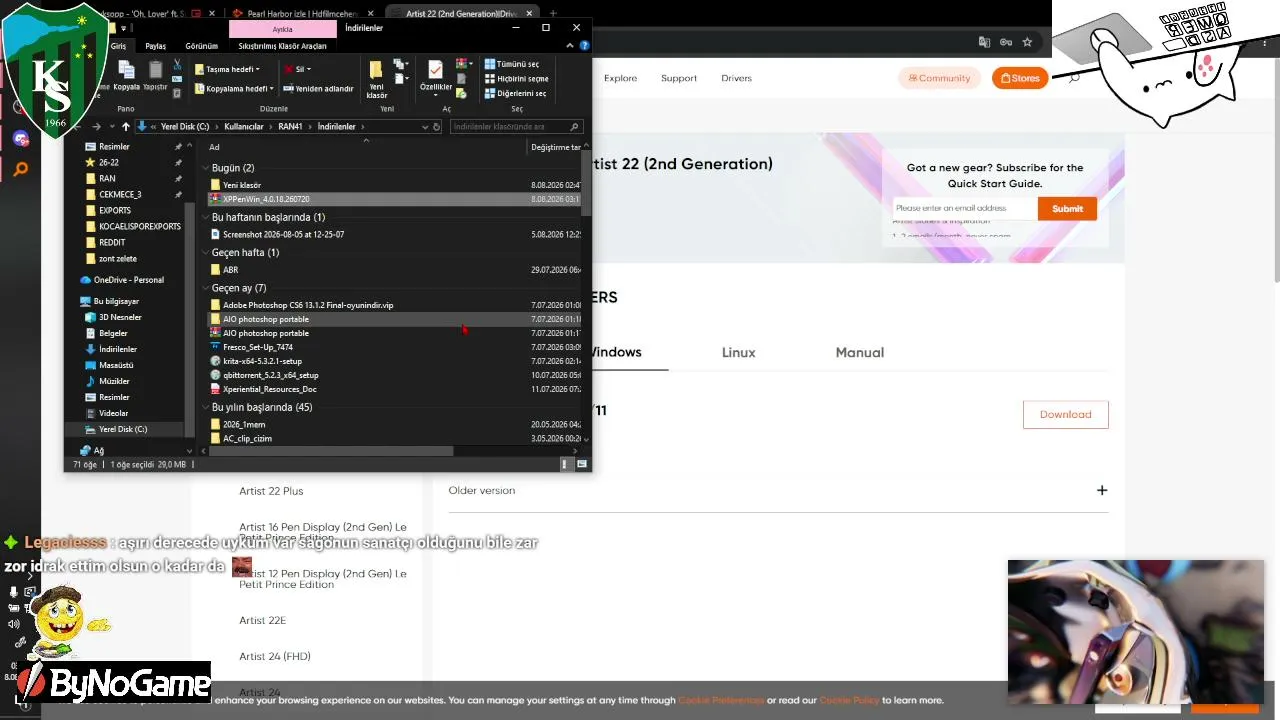Open the website search magnifier icon
Viewport: 1280px width, 720px height.
(1074, 78)
